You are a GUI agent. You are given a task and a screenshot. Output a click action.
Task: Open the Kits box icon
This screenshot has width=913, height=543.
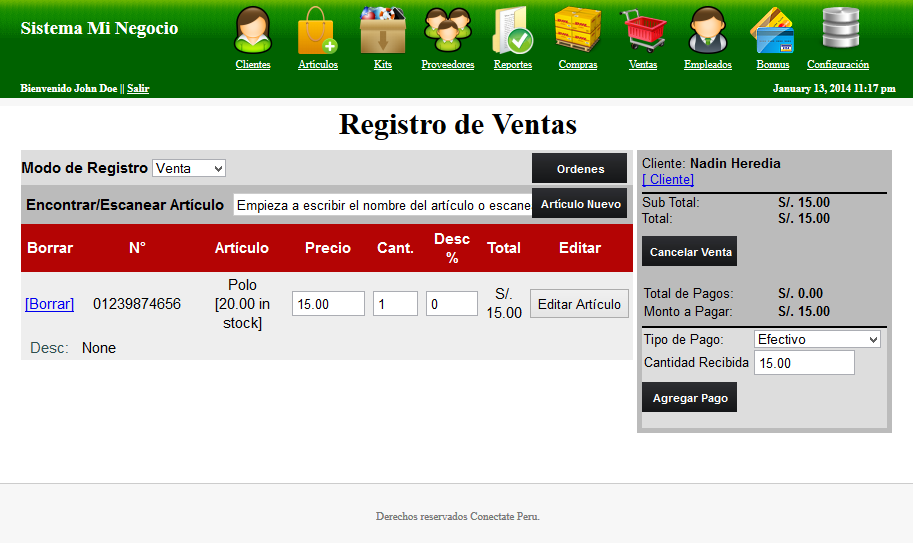[x=383, y=30]
